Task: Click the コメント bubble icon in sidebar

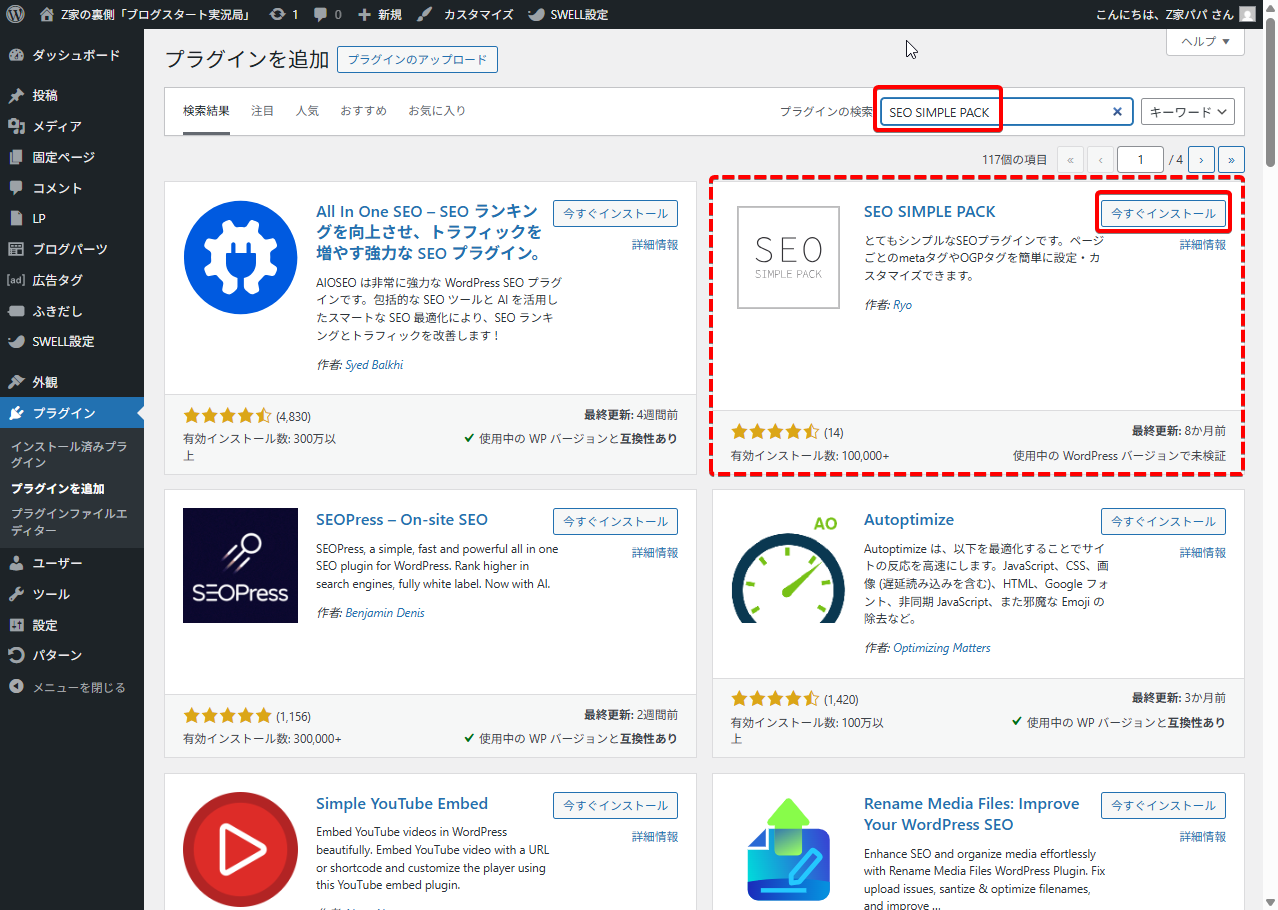Action: [x=16, y=188]
